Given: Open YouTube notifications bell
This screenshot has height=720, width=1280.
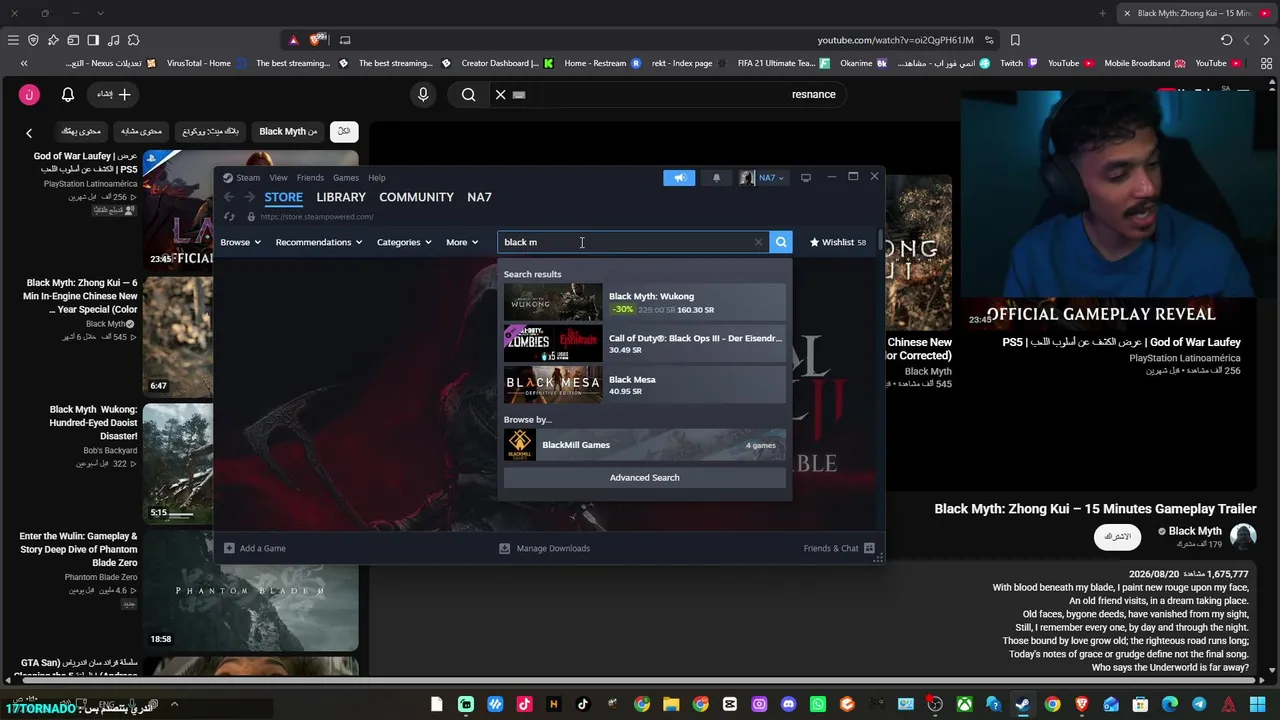Looking at the screenshot, I should pos(68,94).
